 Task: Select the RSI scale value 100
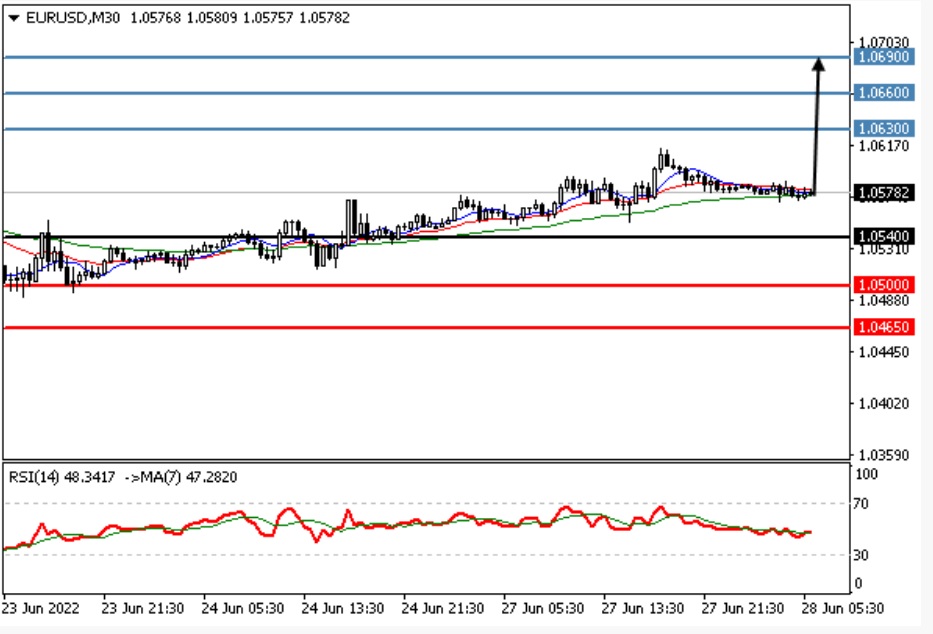tap(866, 474)
